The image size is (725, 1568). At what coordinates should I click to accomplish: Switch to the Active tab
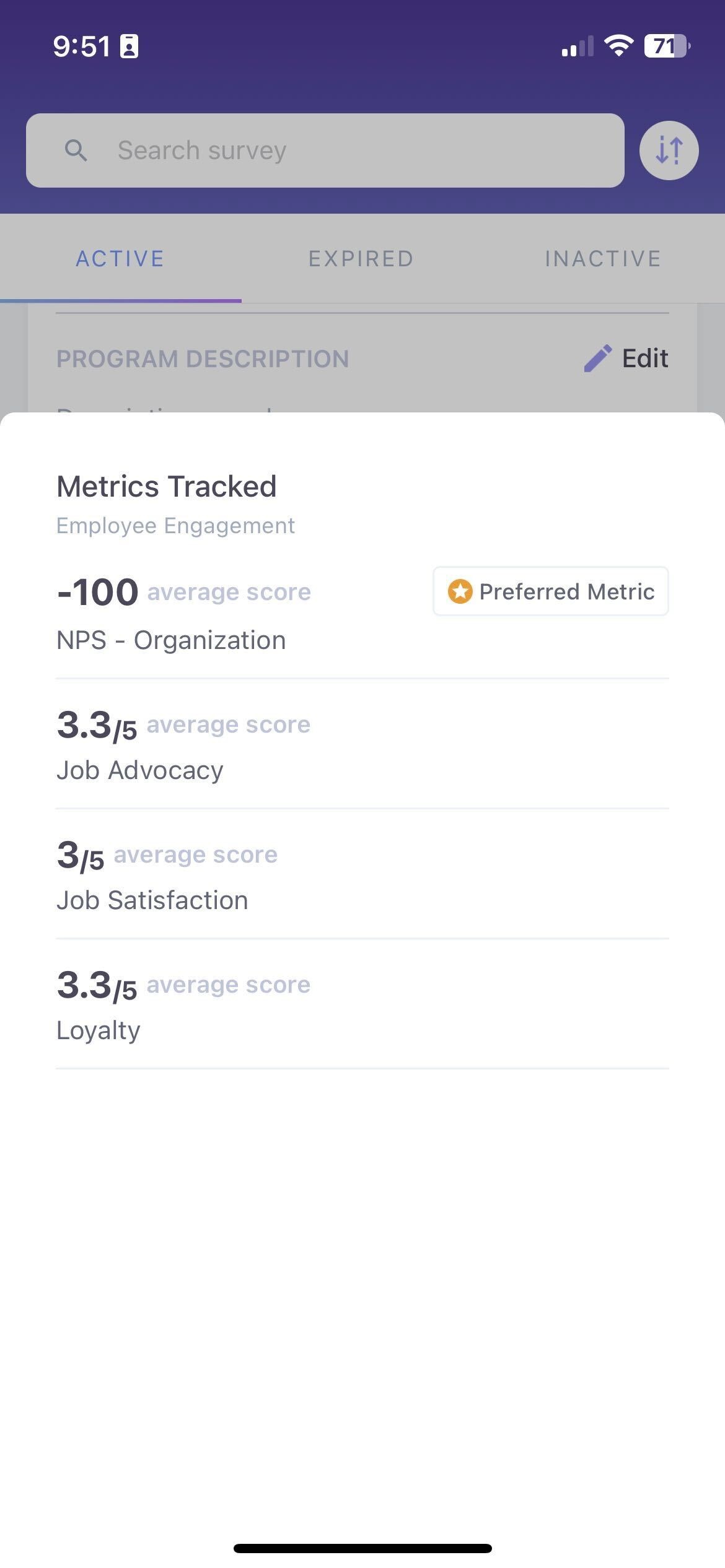(x=120, y=259)
